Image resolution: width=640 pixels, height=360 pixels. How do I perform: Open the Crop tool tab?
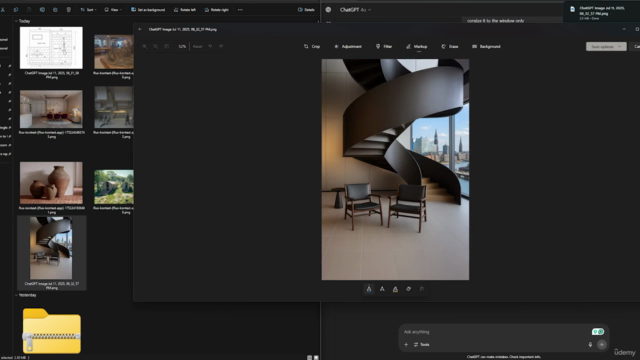[x=312, y=47]
